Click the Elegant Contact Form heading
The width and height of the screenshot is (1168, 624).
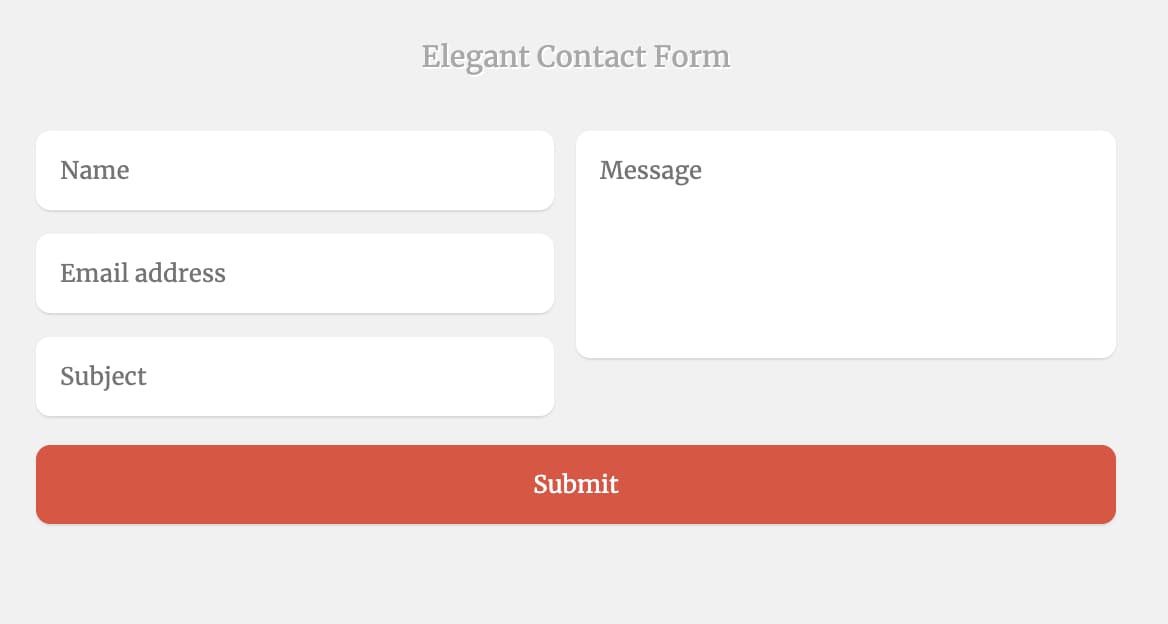pos(576,56)
